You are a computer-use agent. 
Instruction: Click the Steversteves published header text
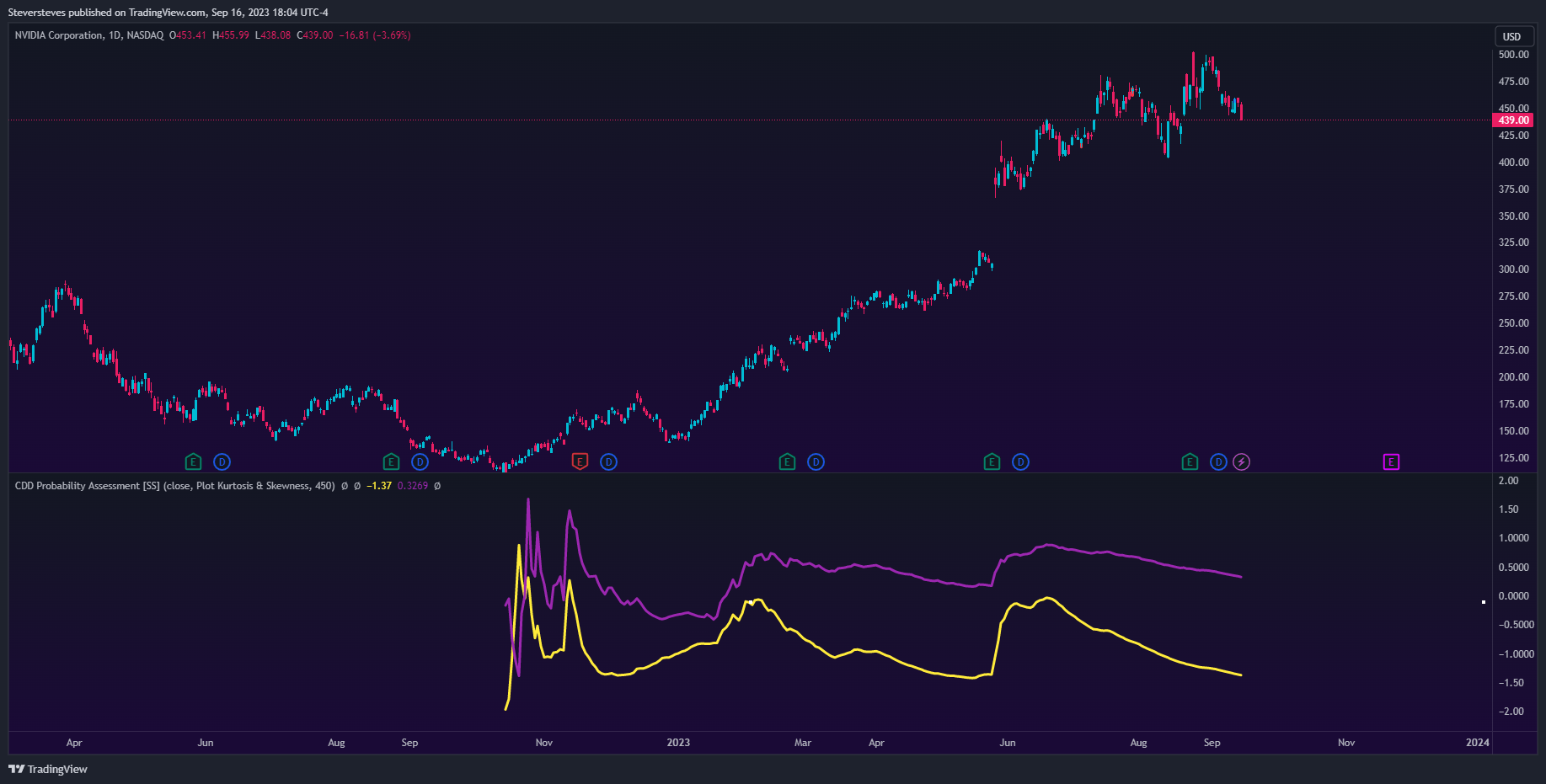[169, 13]
